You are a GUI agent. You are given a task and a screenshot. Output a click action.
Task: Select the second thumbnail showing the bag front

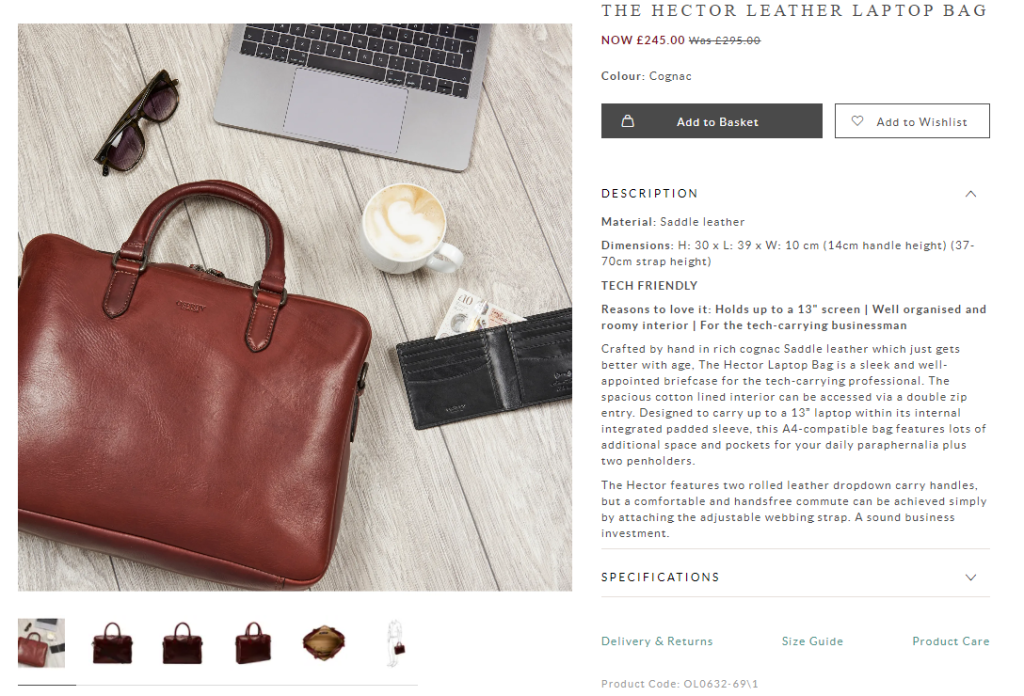coord(112,643)
